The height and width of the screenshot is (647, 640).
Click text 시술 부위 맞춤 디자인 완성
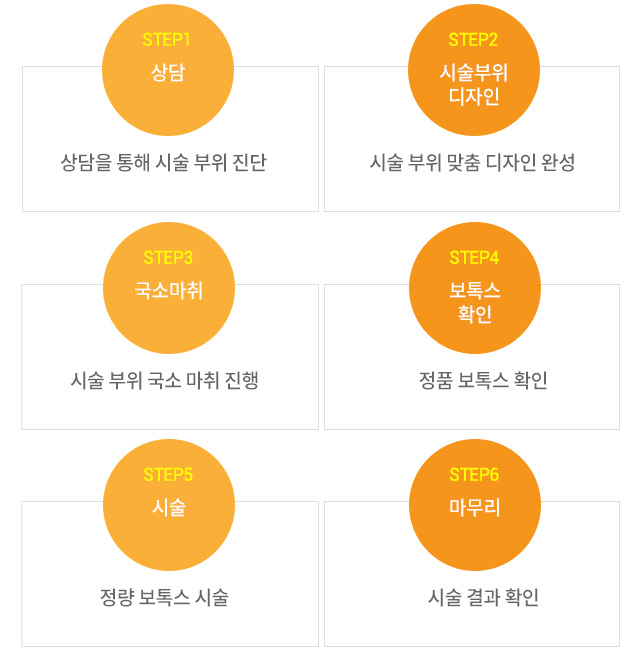[472, 162]
